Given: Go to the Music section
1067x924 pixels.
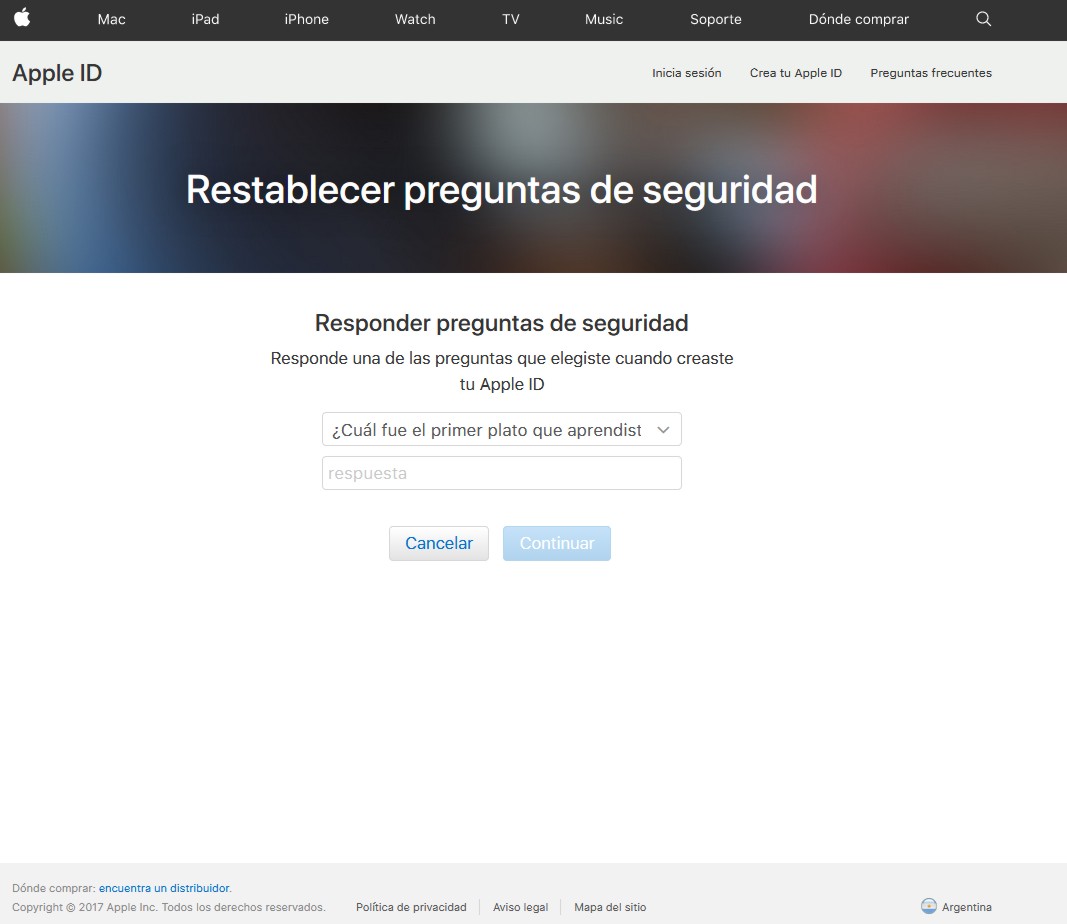Looking at the screenshot, I should coord(604,19).
